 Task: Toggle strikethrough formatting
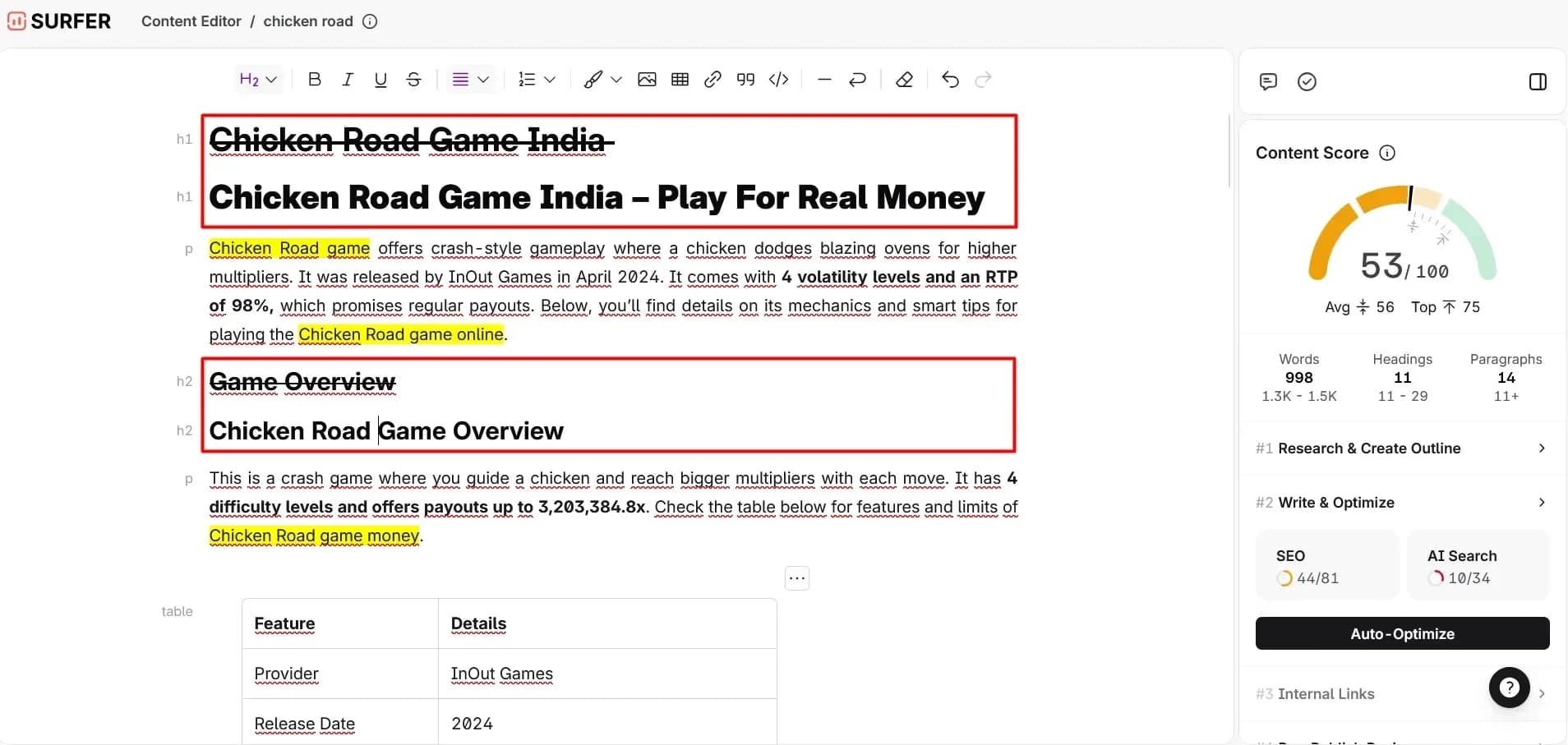click(414, 80)
